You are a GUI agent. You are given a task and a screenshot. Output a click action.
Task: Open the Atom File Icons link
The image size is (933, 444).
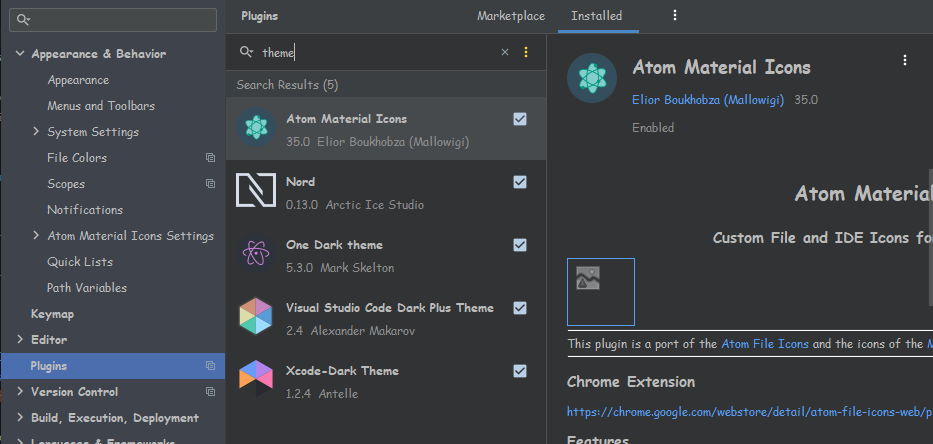click(x=764, y=344)
